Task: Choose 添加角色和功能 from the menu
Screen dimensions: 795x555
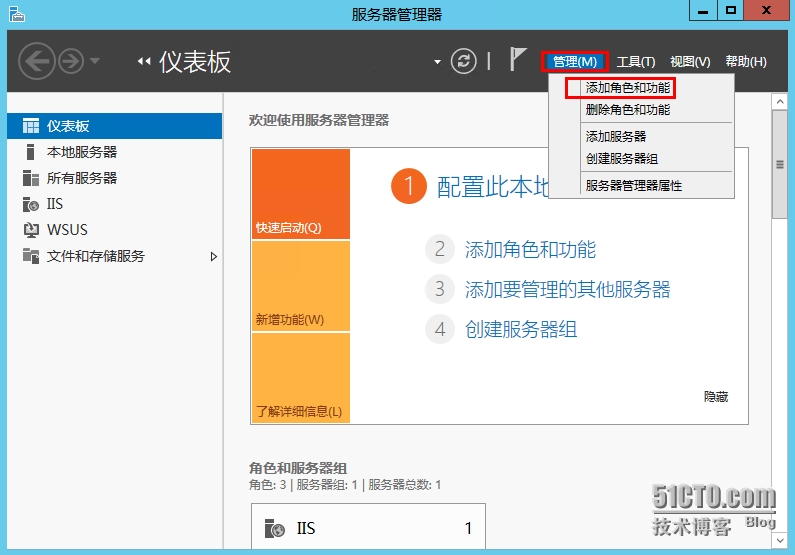Action: click(x=628, y=88)
